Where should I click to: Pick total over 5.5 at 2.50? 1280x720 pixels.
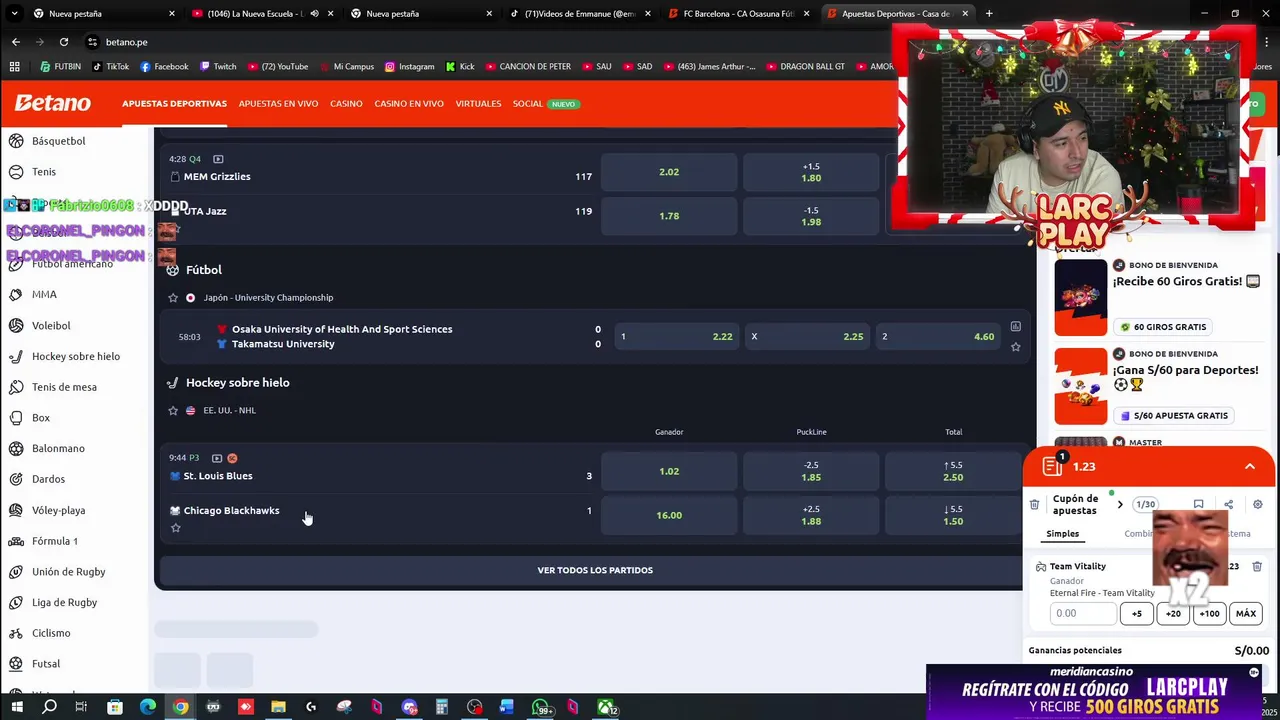(x=953, y=471)
